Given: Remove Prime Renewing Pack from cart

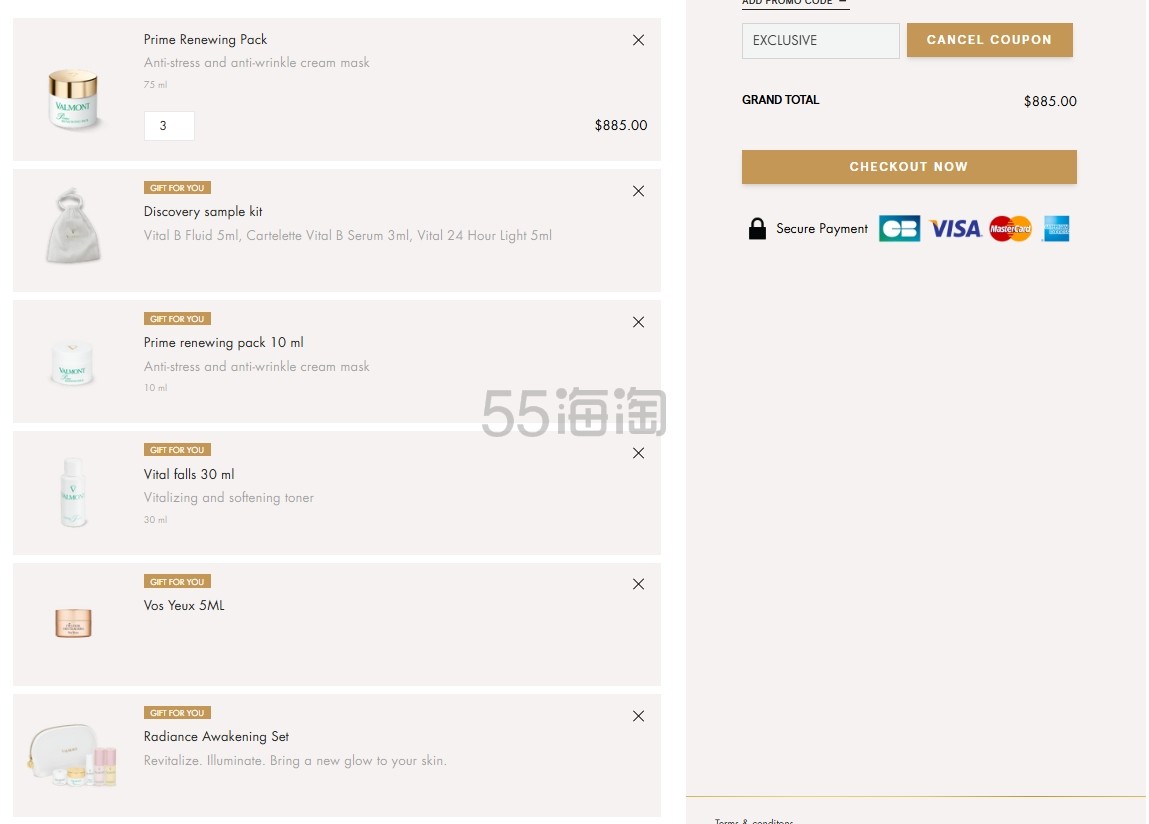Looking at the screenshot, I should 638,40.
